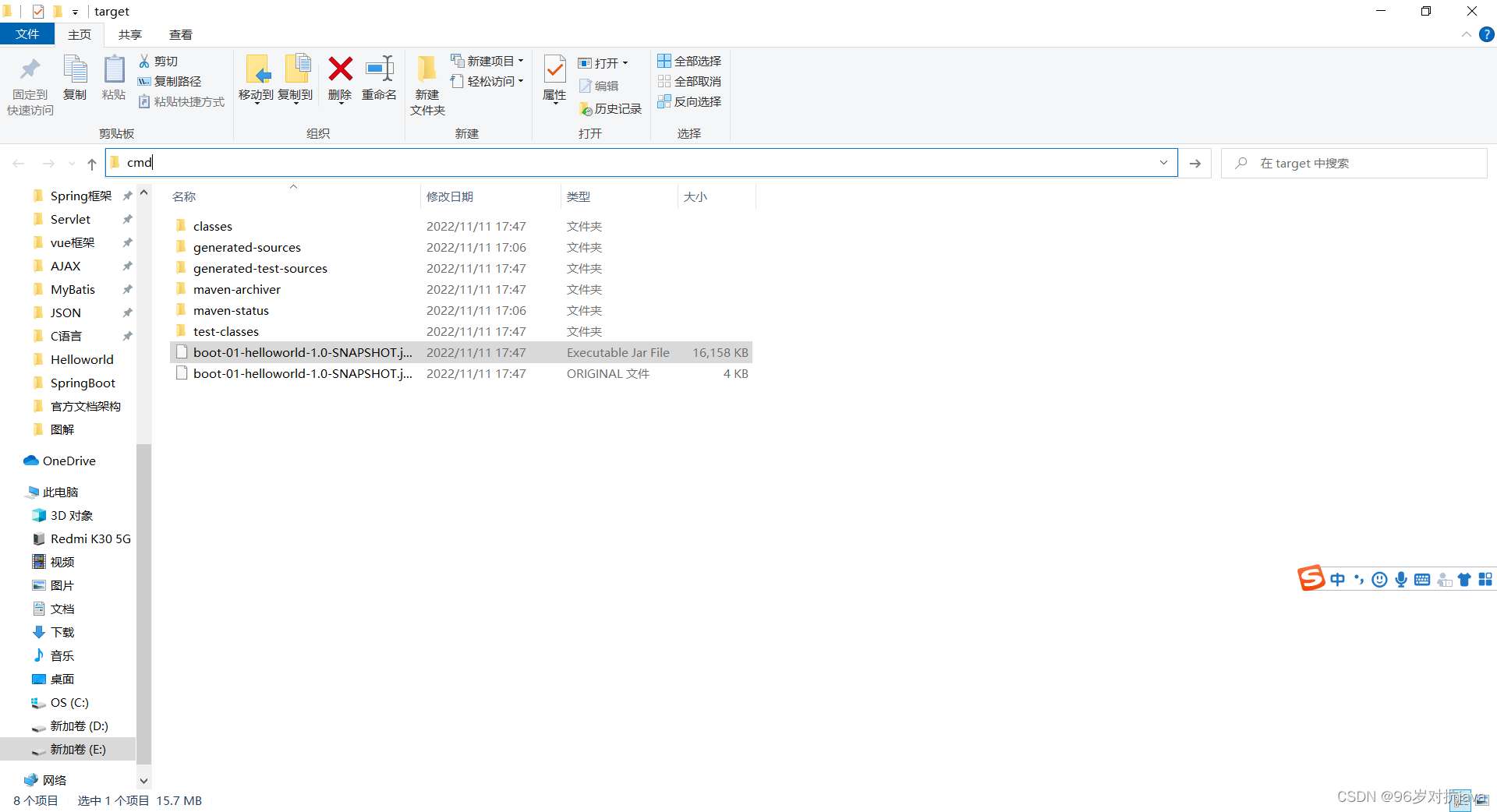Image resolution: width=1497 pixels, height=812 pixels.
Task: Switch to Home (主页) tab
Action: point(79,34)
